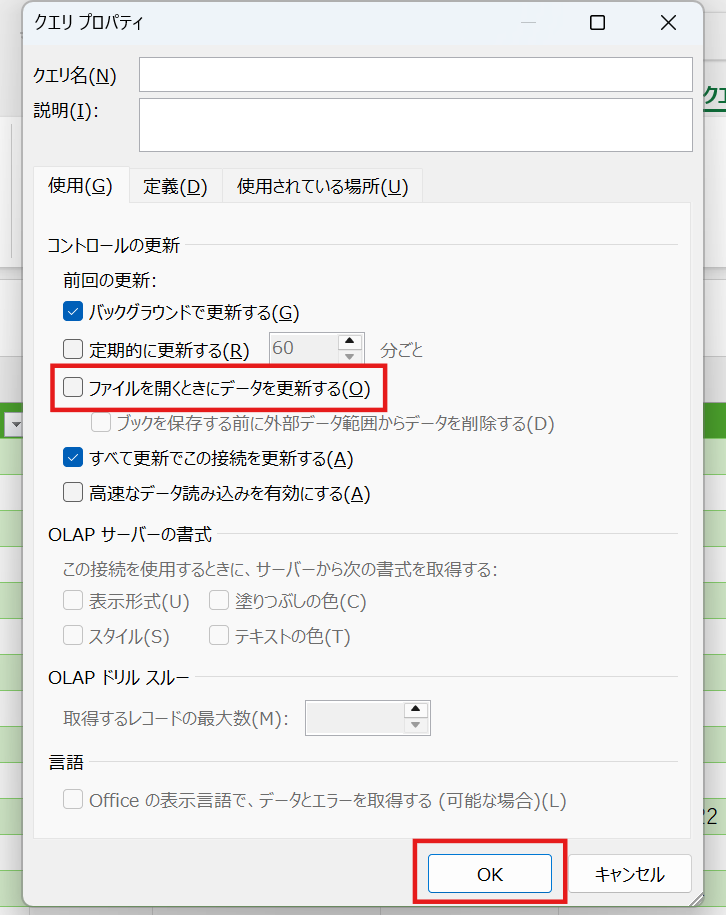Toggle テキストの色 checkbox
Viewport: 726px width, 915px height.
(x=219, y=635)
